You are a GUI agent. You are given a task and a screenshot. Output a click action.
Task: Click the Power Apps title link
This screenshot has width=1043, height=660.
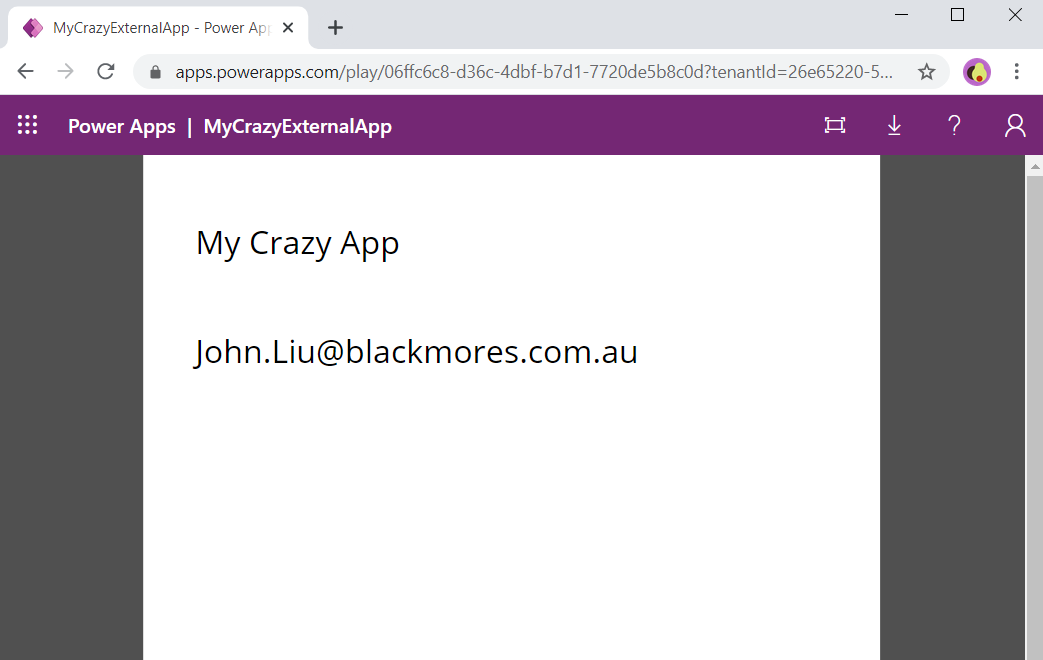121,126
